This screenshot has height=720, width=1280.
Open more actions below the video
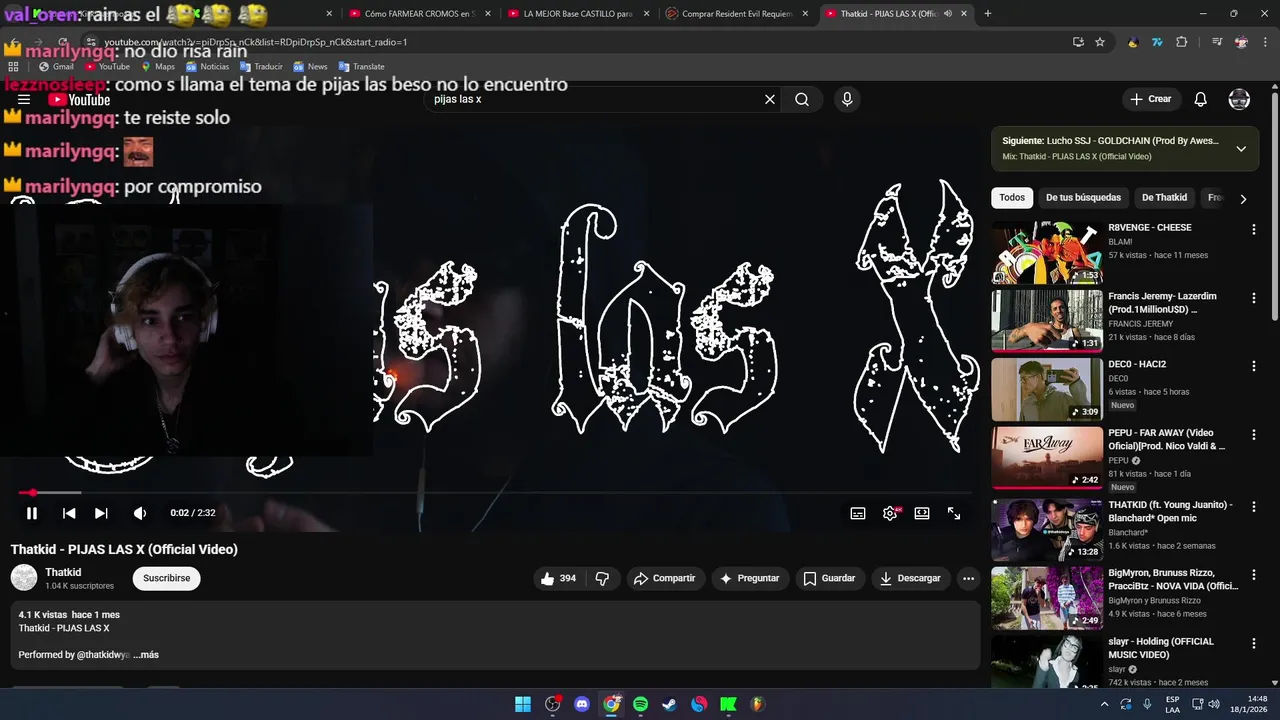coord(968,578)
